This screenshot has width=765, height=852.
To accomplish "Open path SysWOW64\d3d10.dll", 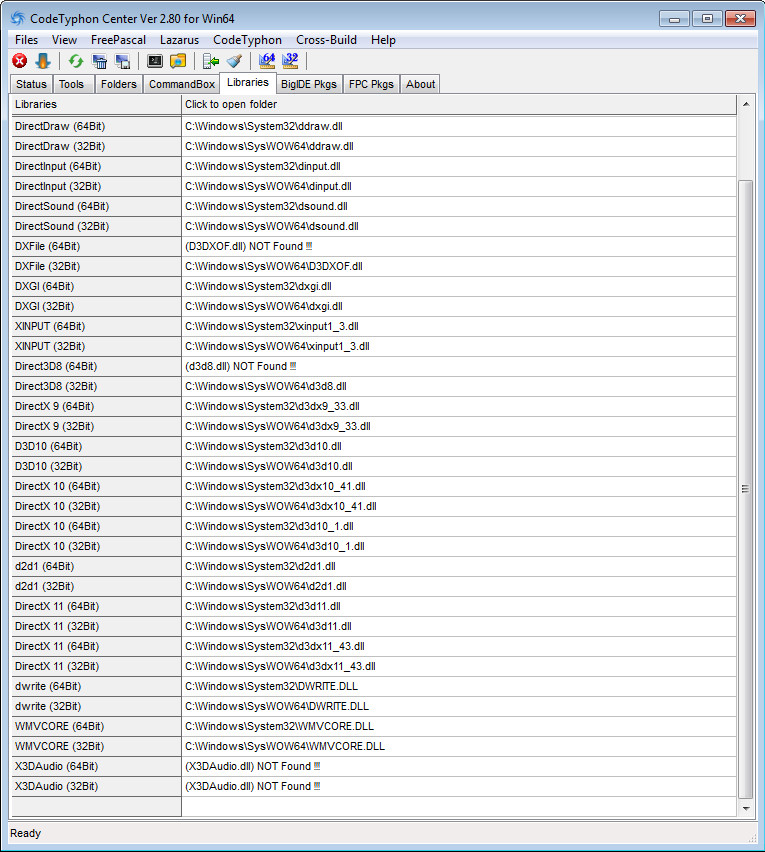I will 459,466.
